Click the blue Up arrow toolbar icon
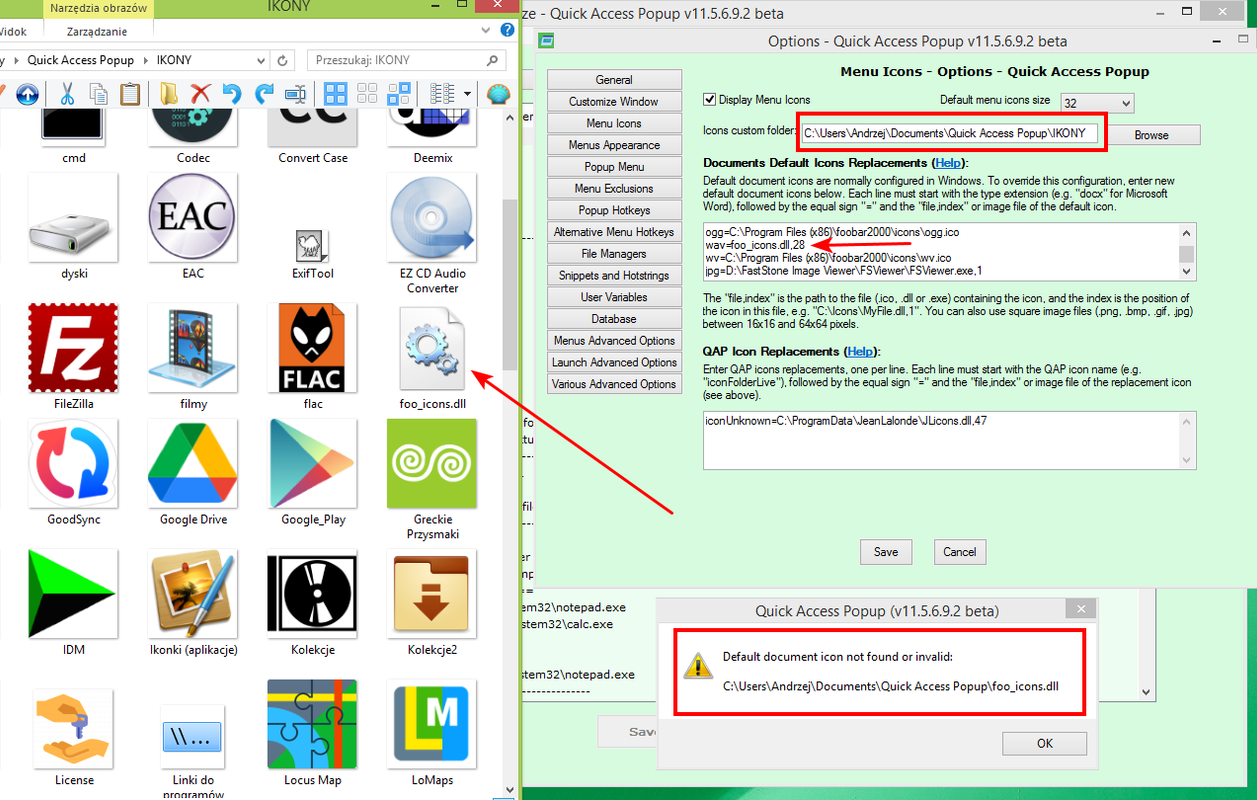Image resolution: width=1257 pixels, height=800 pixels. click(x=27, y=94)
